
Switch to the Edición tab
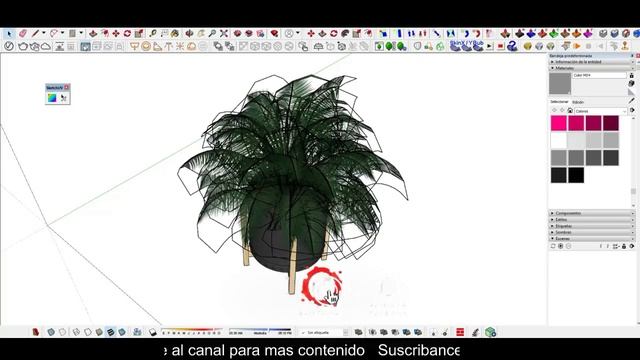tap(578, 102)
